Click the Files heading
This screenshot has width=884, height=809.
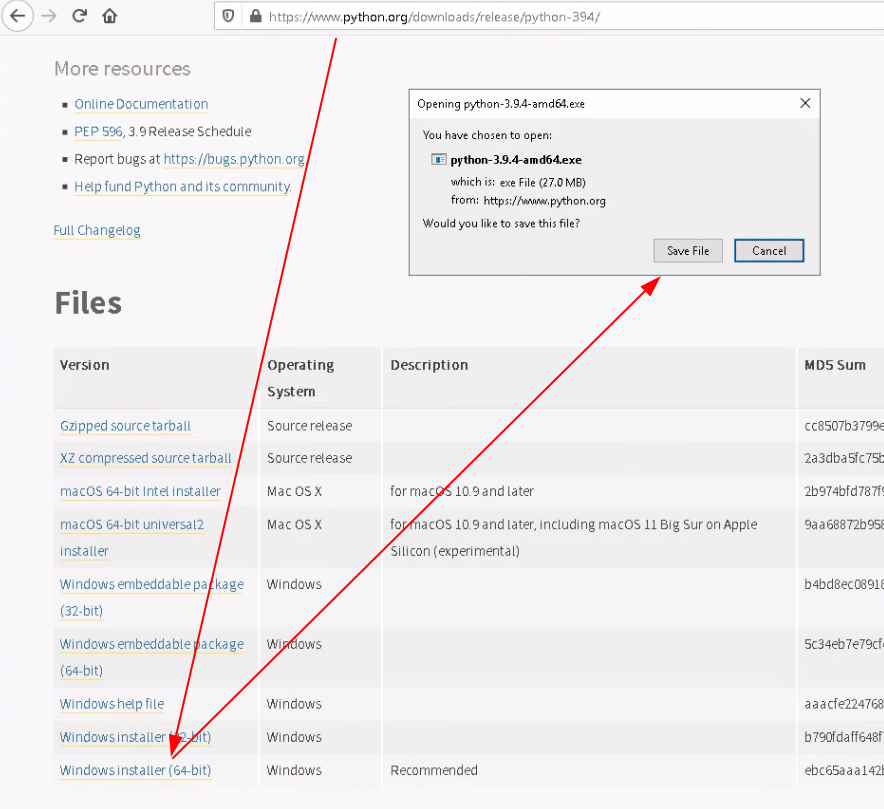tap(88, 303)
